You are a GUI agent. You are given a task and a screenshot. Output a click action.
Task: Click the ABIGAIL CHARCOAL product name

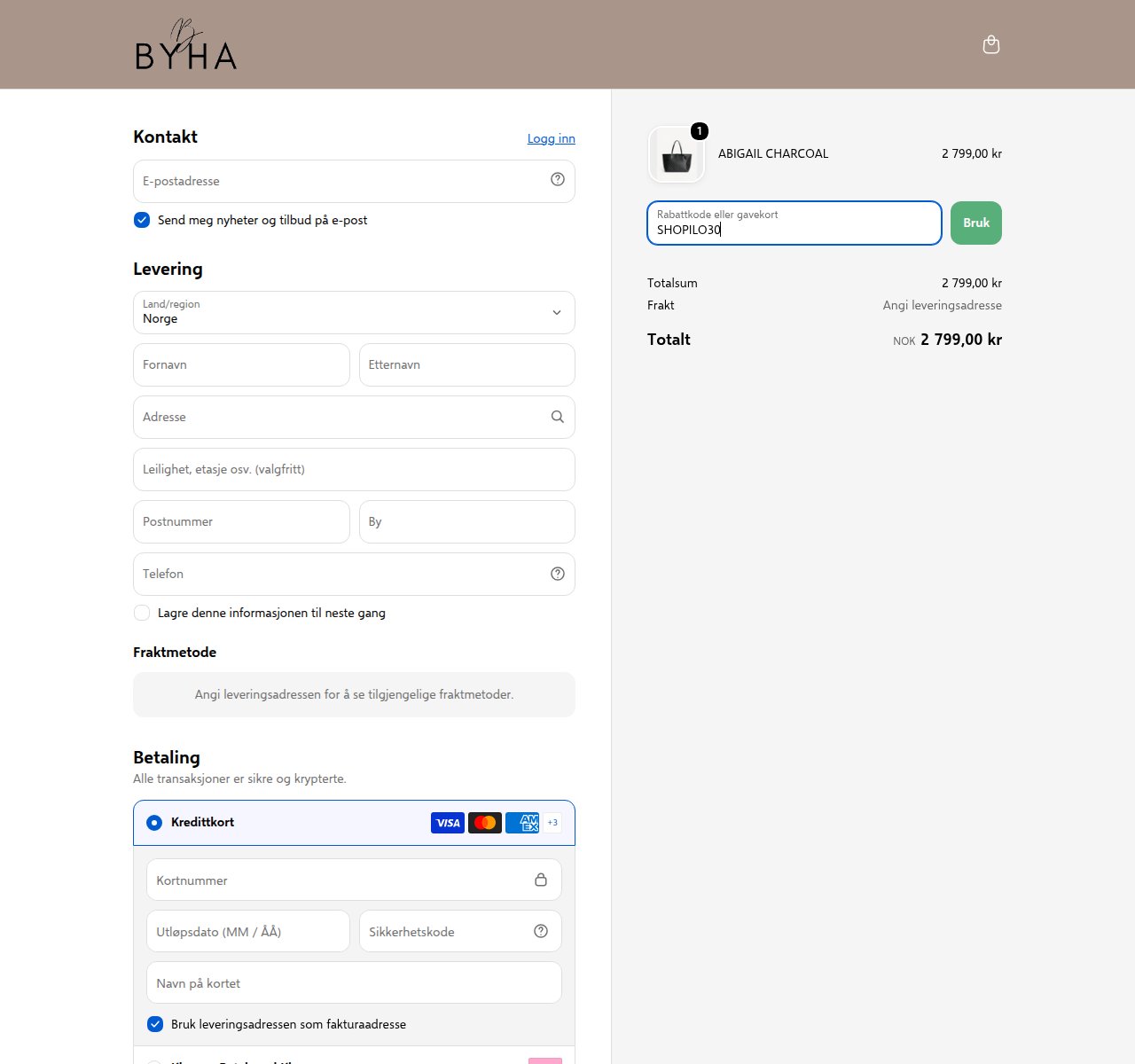(x=773, y=153)
